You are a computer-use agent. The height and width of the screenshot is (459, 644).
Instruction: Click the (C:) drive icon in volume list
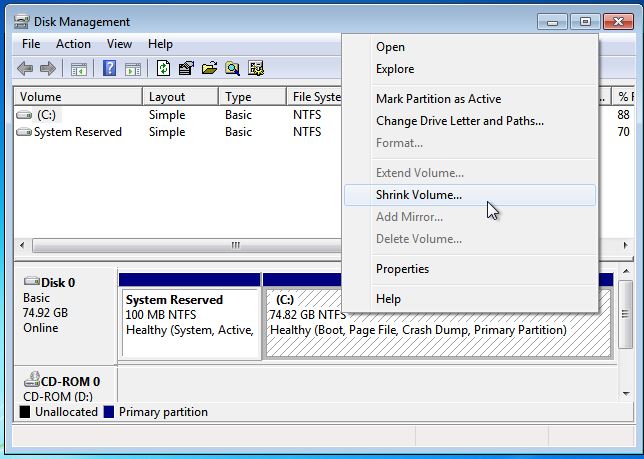[24, 115]
